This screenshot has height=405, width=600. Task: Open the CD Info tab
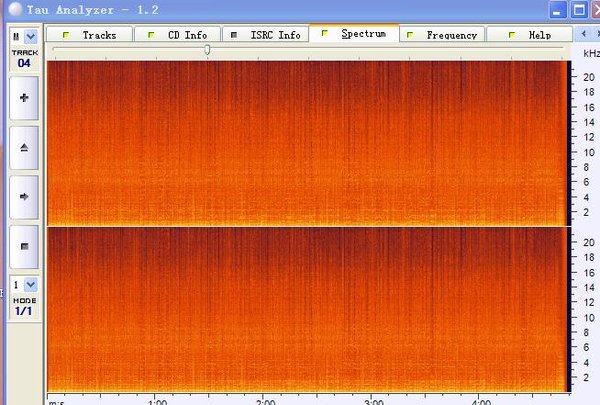pos(178,35)
